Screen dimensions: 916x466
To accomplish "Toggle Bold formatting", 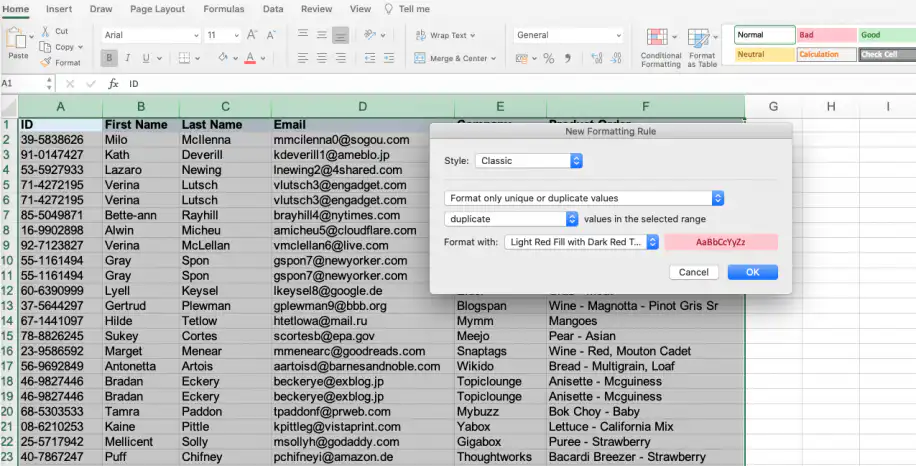I will click(x=109, y=58).
